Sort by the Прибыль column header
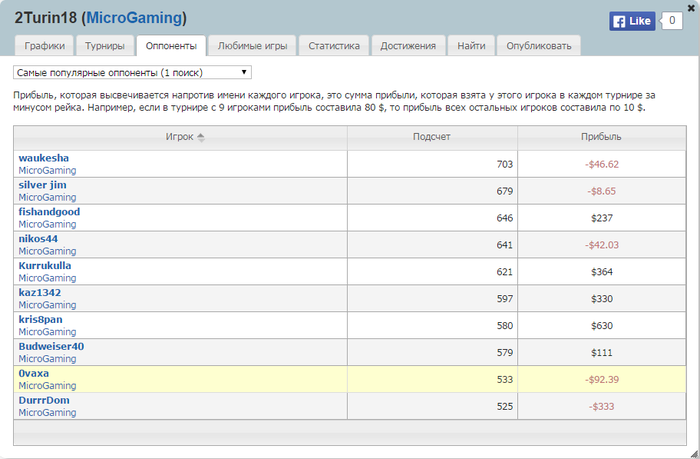The width and height of the screenshot is (700, 459). [601, 138]
